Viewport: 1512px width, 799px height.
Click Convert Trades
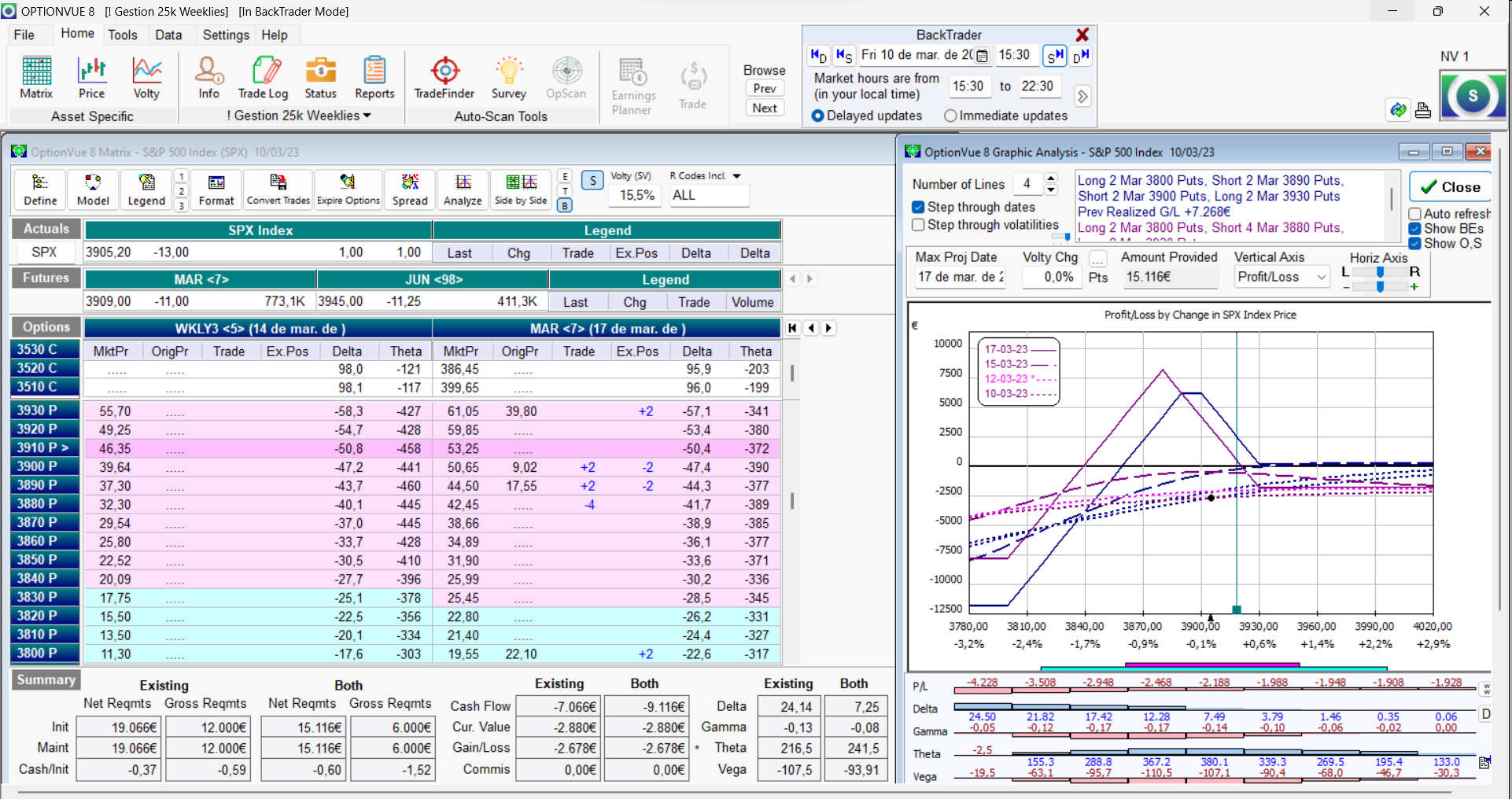point(278,190)
